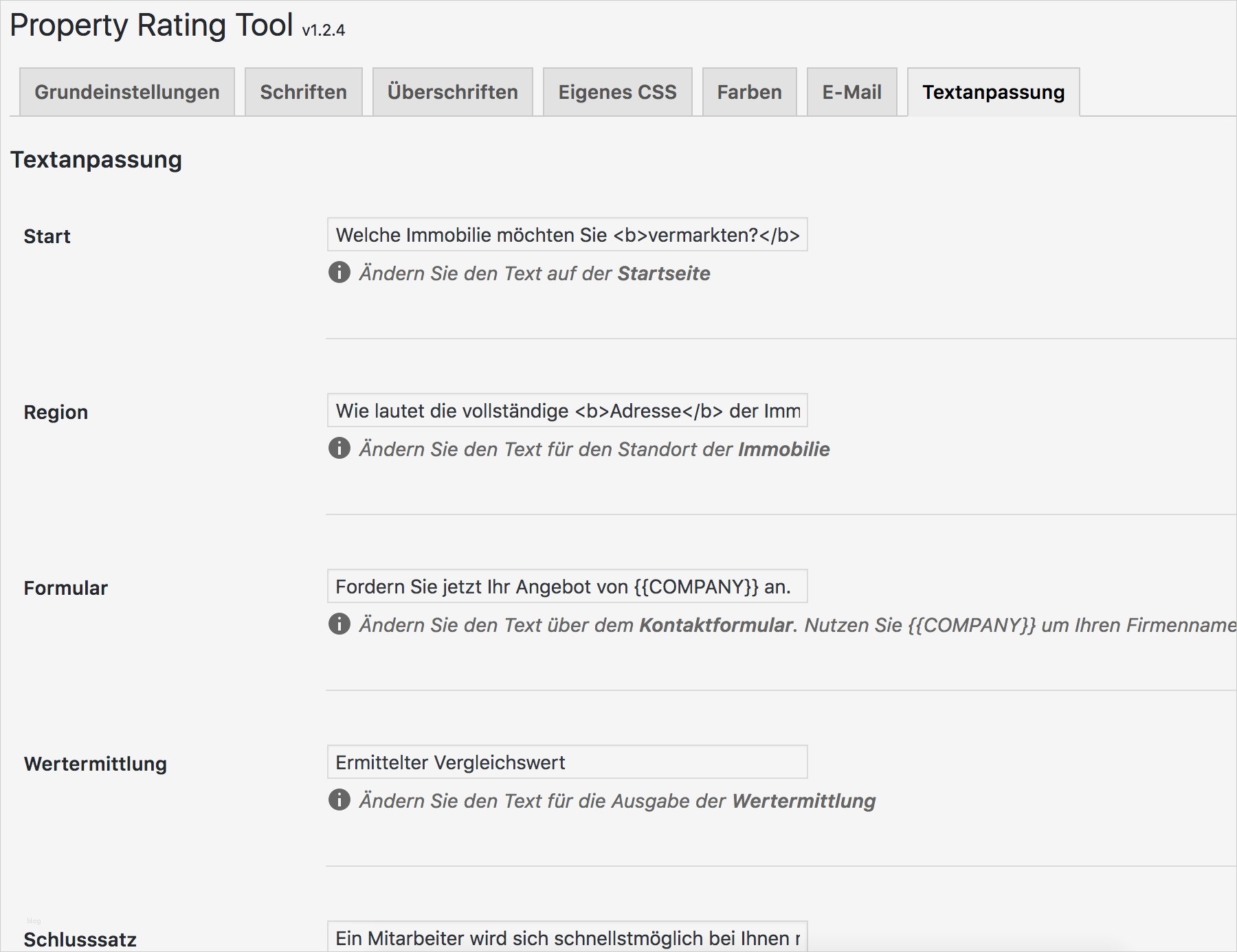The height and width of the screenshot is (952, 1237).
Task: Open the E-Mail settings tab
Action: click(851, 92)
